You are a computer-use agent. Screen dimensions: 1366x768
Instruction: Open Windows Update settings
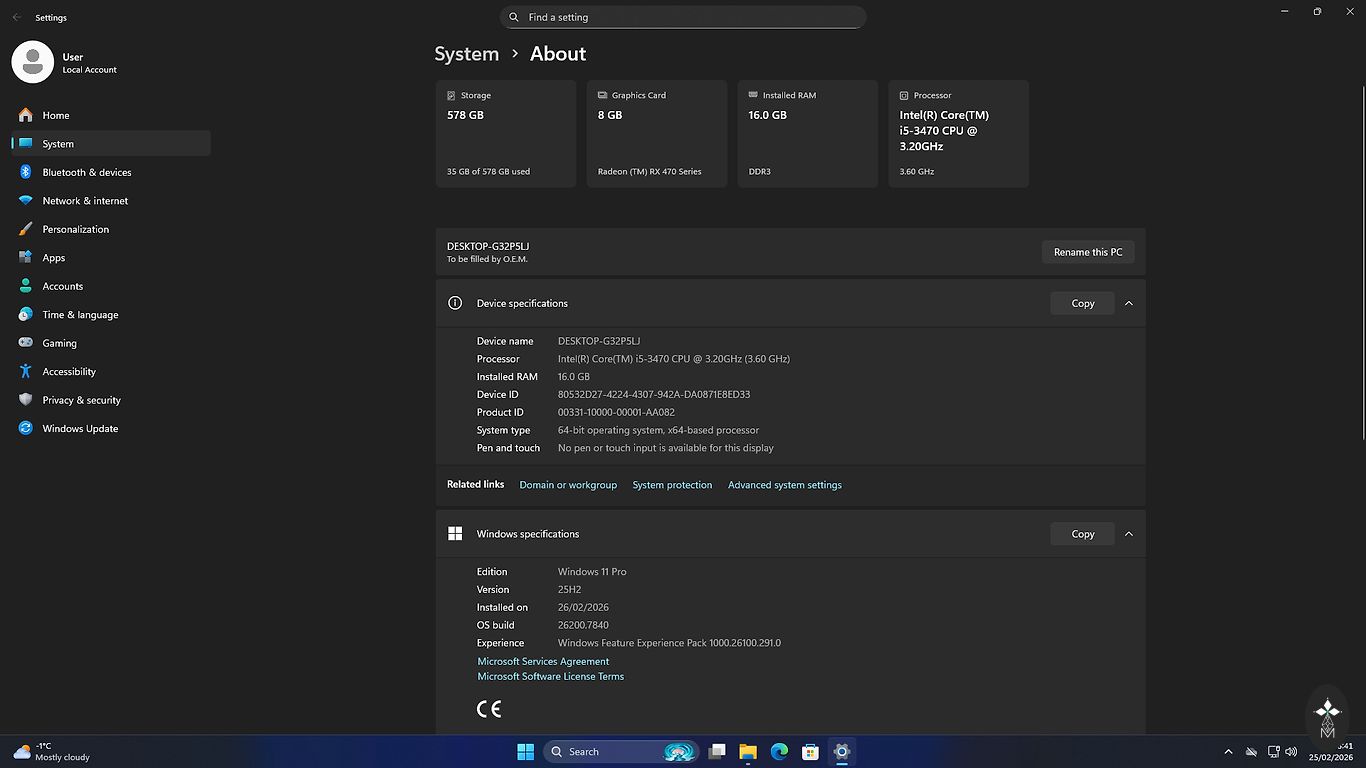coord(80,429)
